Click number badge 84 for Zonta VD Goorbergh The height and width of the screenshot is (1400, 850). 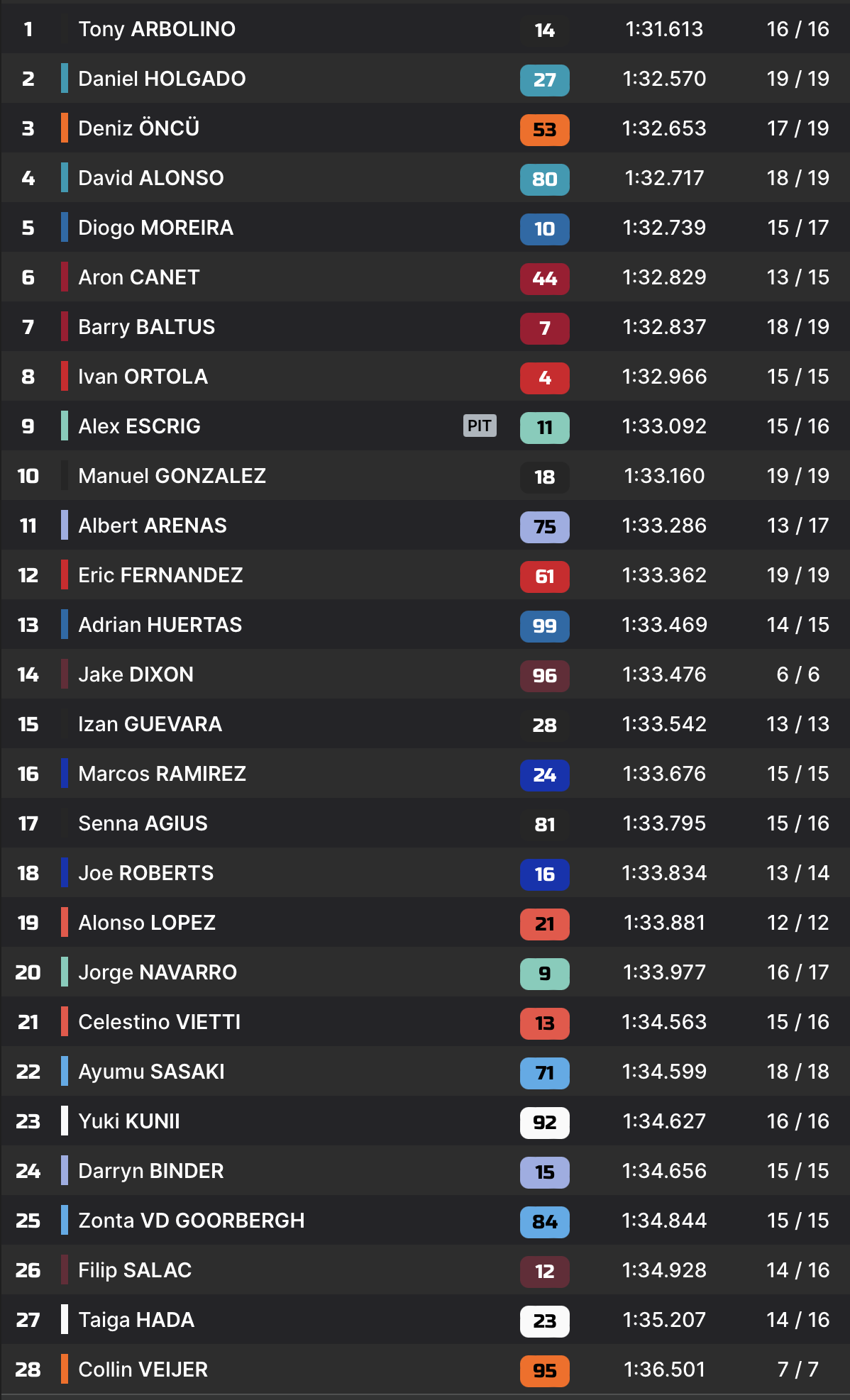pyautogui.click(x=544, y=1221)
